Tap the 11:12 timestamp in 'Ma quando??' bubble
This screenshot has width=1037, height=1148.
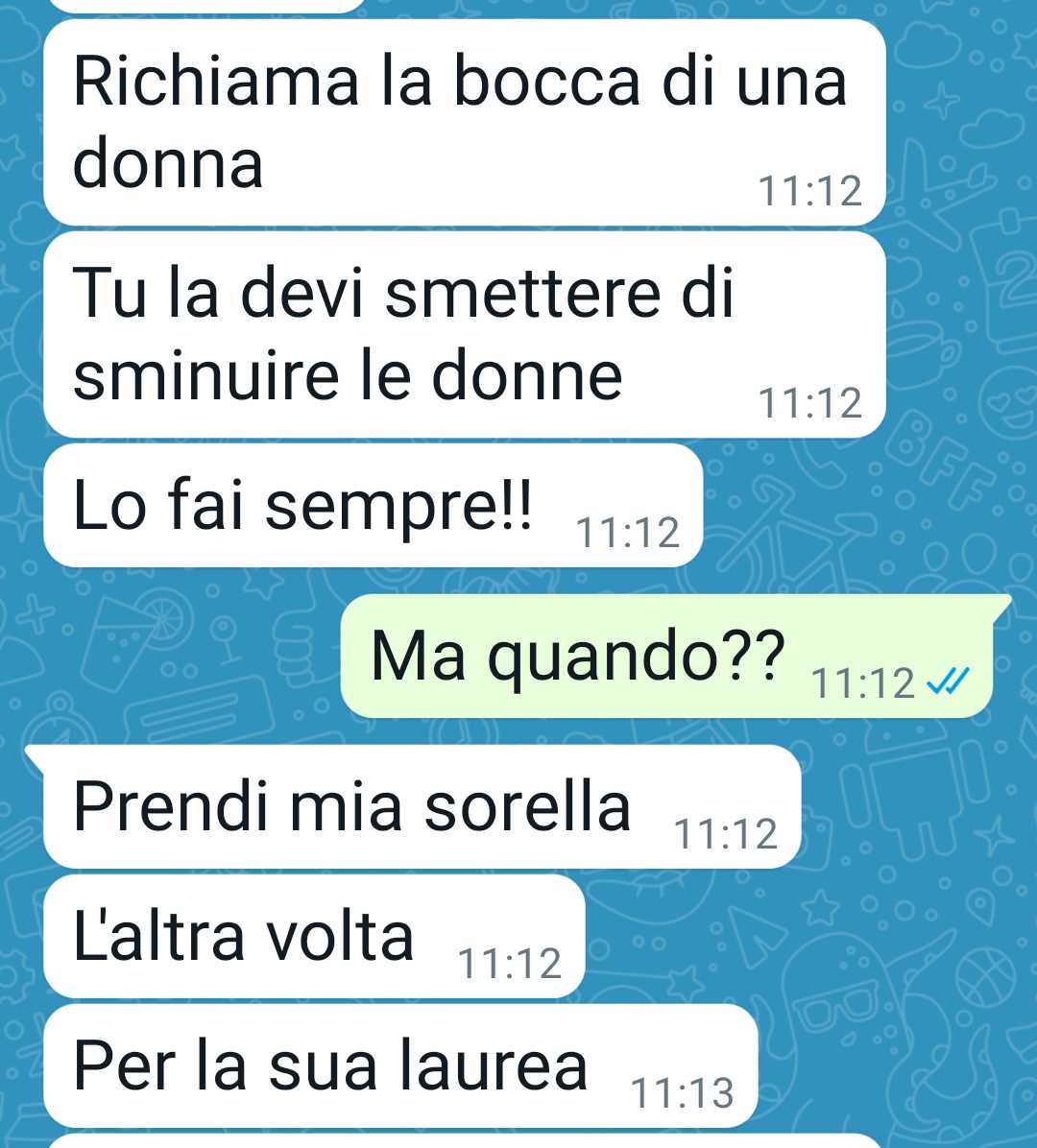pyautogui.click(x=863, y=683)
